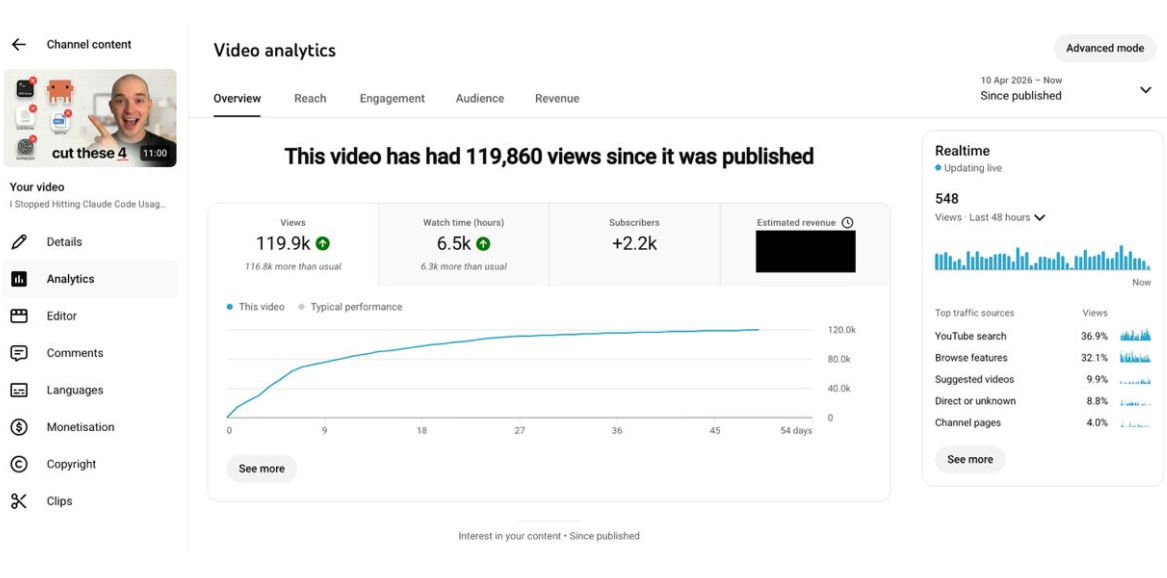Image resolution: width=1167 pixels, height=578 pixels.
Task: Click the back arrow beside Channel content
Action: [x=19, y=45]
